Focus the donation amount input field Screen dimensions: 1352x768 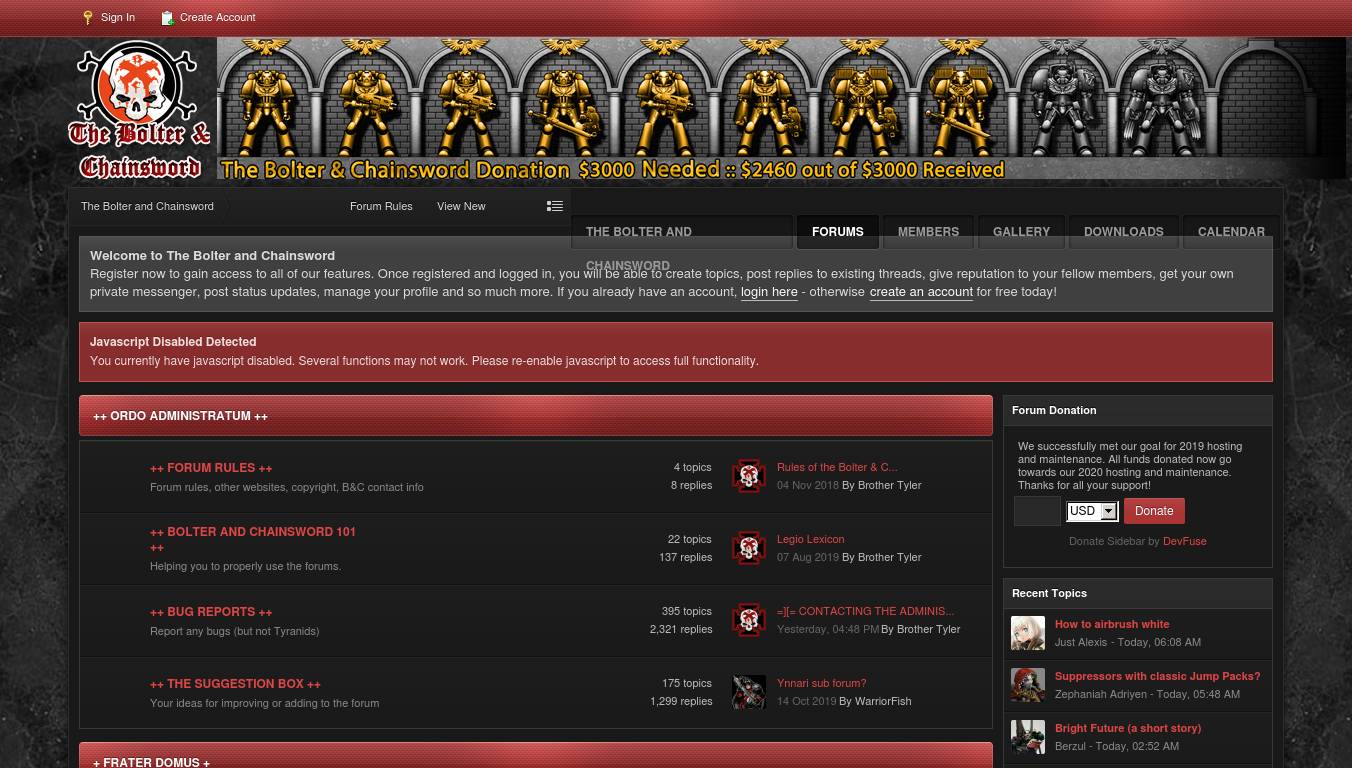tap(1037, 511)
